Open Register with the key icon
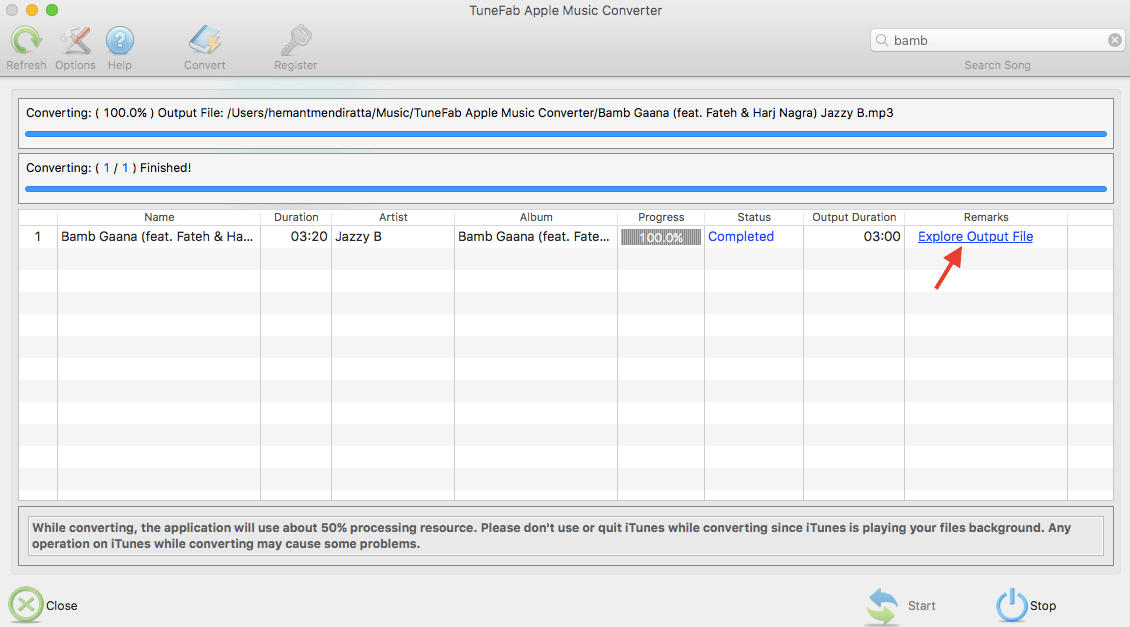The height and width of the screenshot is (627, 1130). [x=295, y=40]
